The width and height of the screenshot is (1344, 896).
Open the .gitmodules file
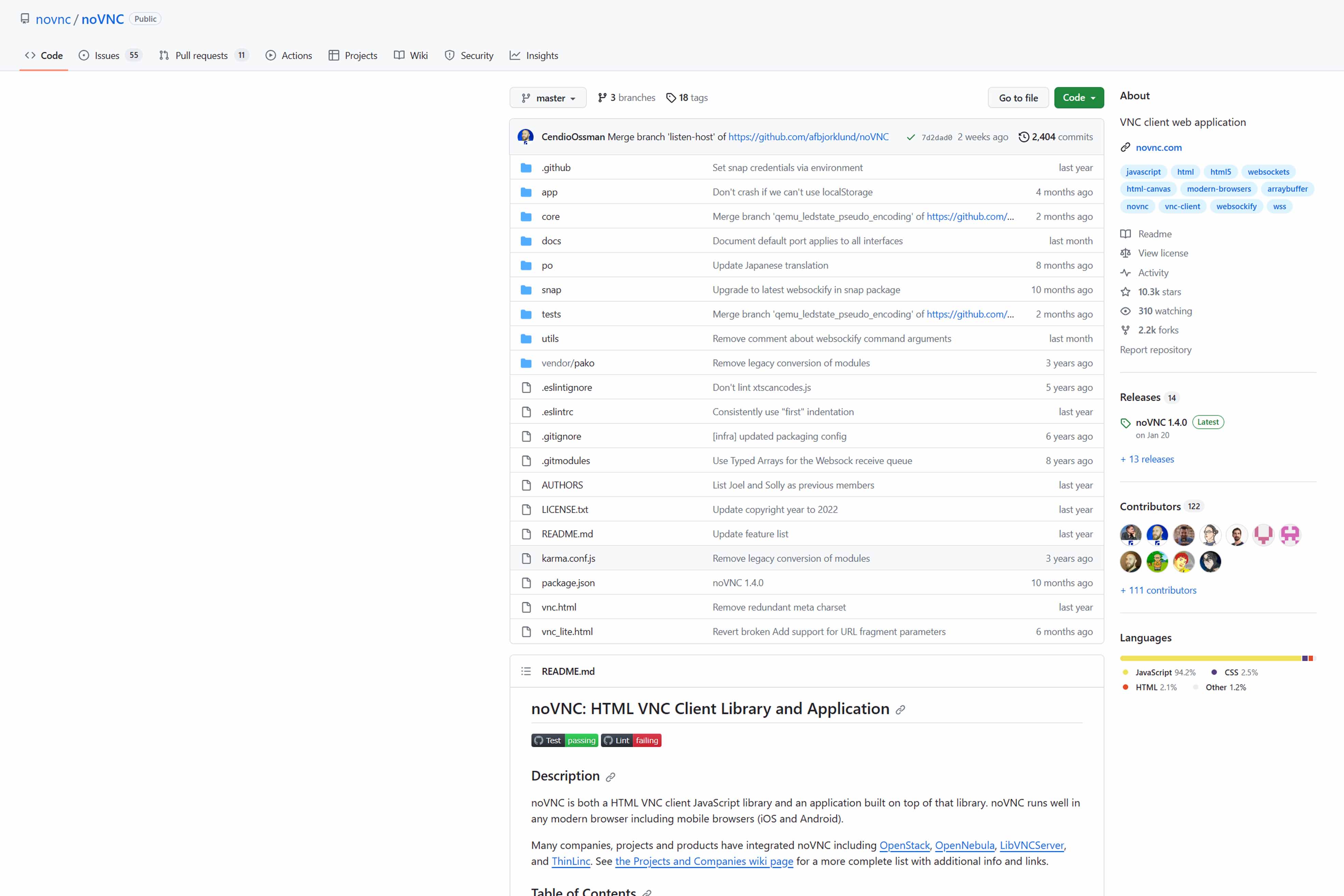coord(566,461)
